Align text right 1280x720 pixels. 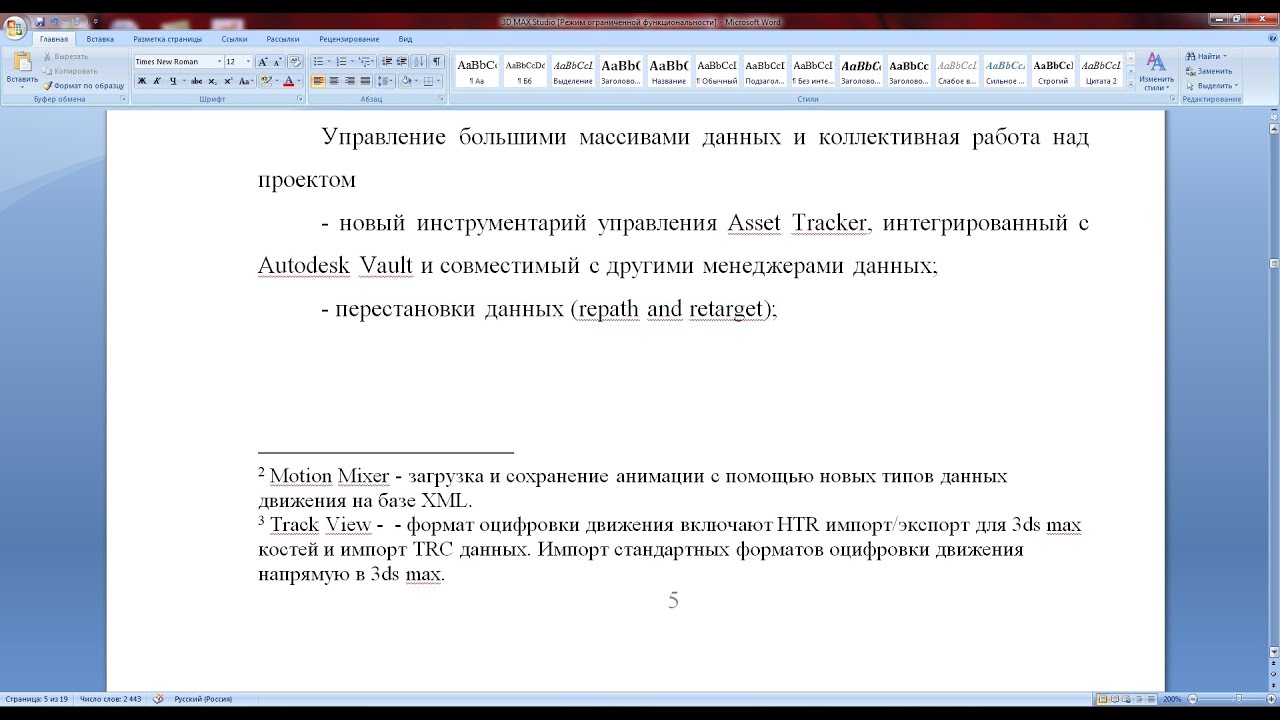[x=349, y=81]
